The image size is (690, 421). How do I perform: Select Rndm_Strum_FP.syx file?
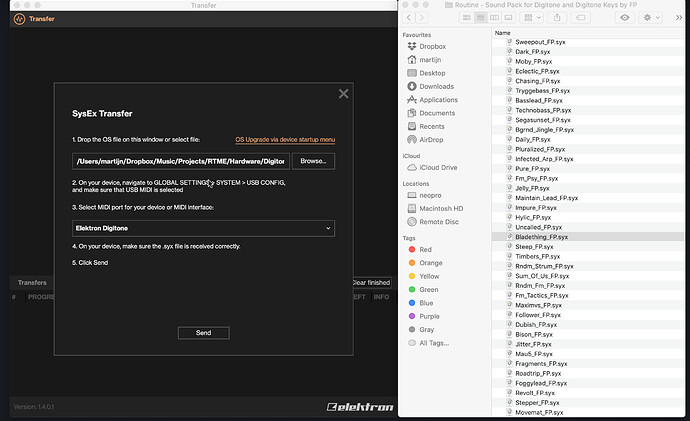544,266
